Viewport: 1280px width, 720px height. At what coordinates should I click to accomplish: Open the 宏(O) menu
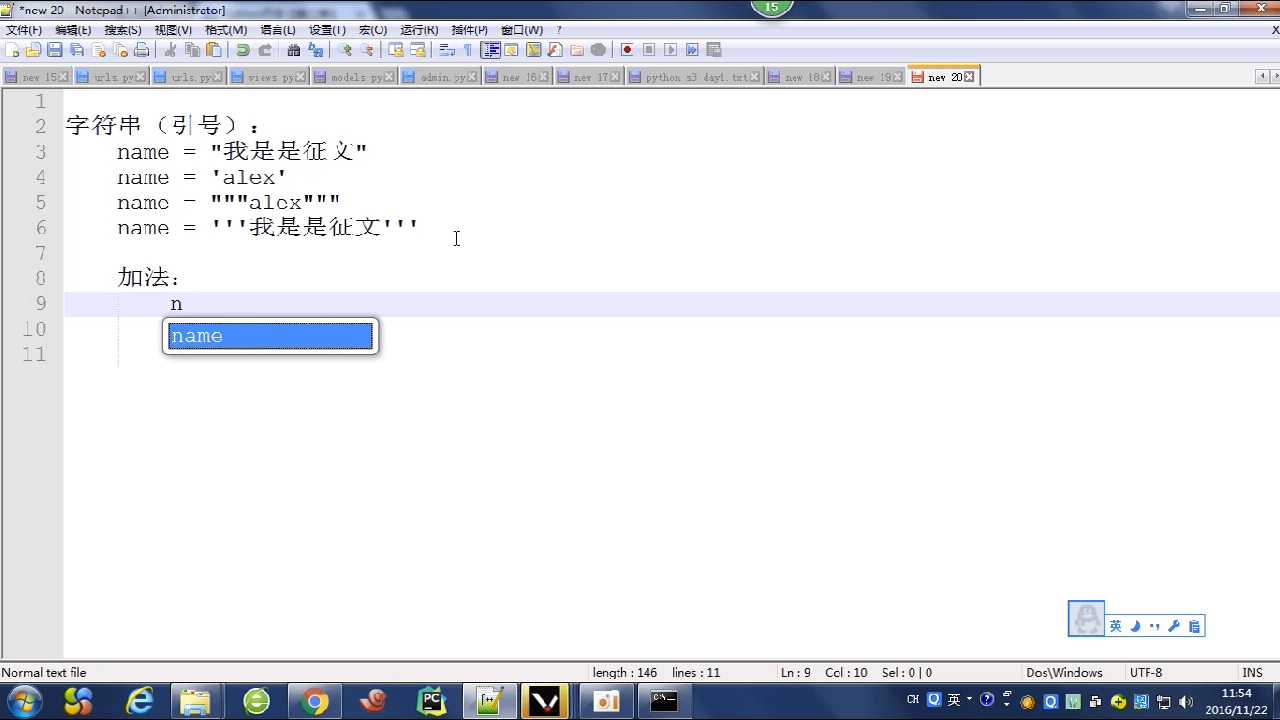tap(373, 30)
